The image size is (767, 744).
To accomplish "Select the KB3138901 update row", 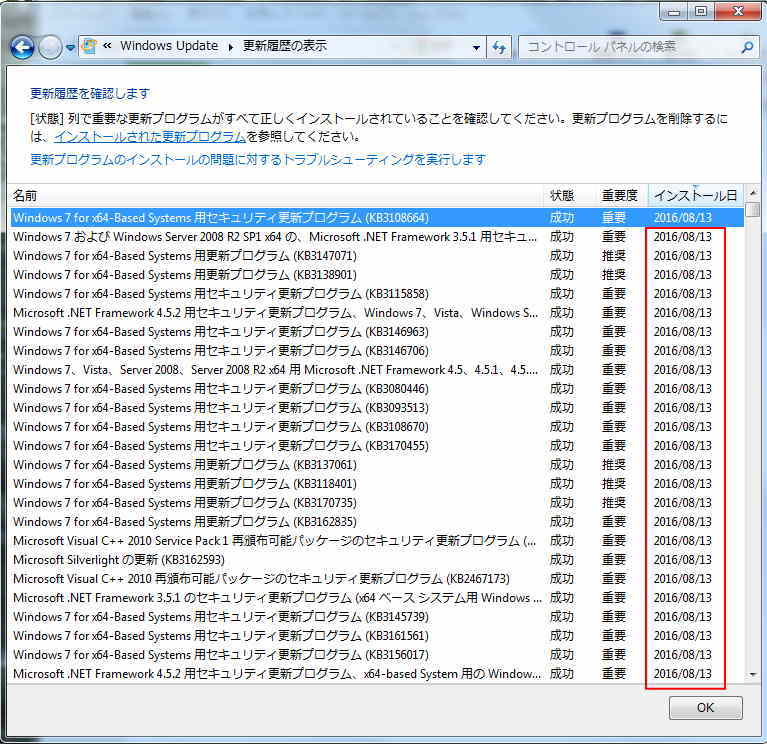I will [x=377, y=275].
